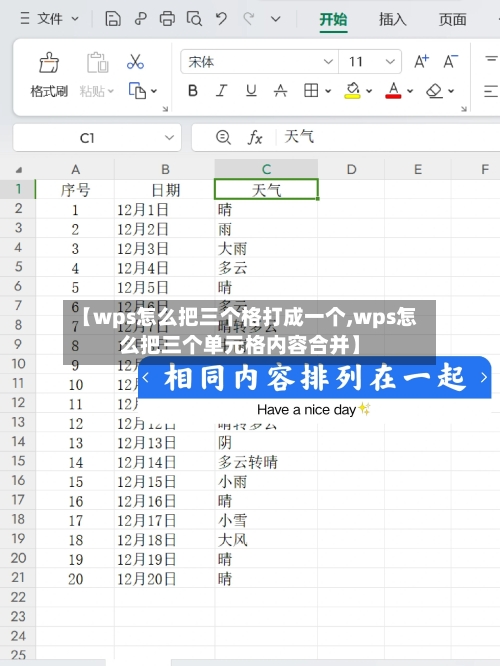The height and width of the screenshot is (666, 500).
Task: Click the Cut scissors icon
Action: coord(135,62)
